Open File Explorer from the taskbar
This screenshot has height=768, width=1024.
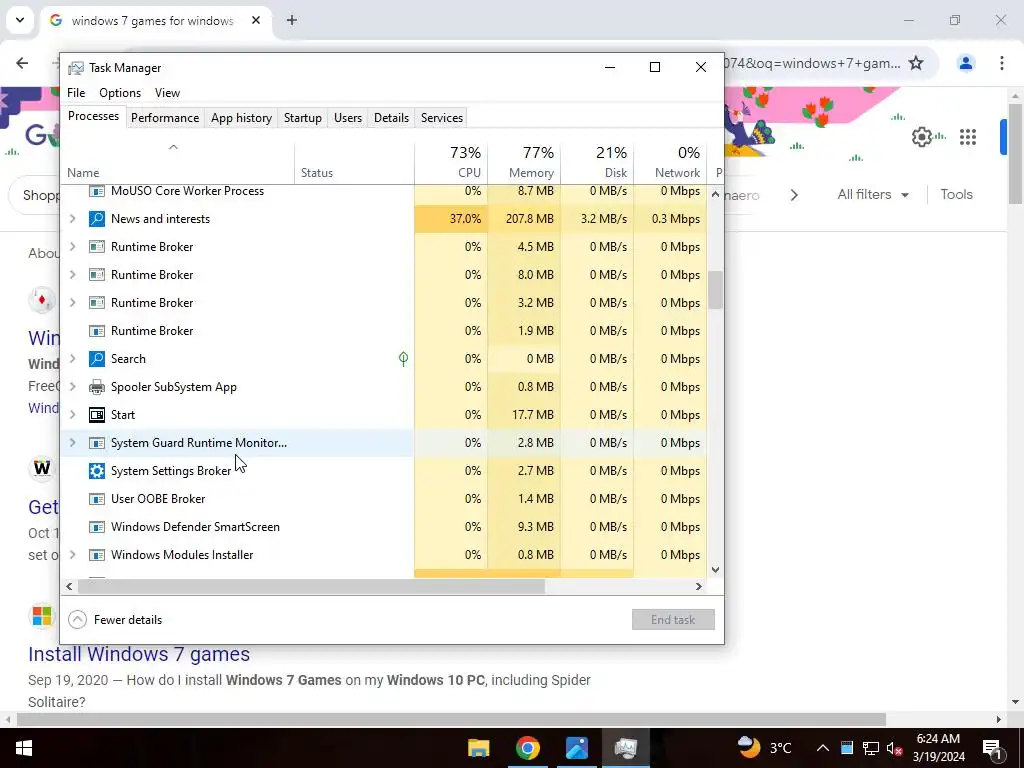[x=479, y=748]
